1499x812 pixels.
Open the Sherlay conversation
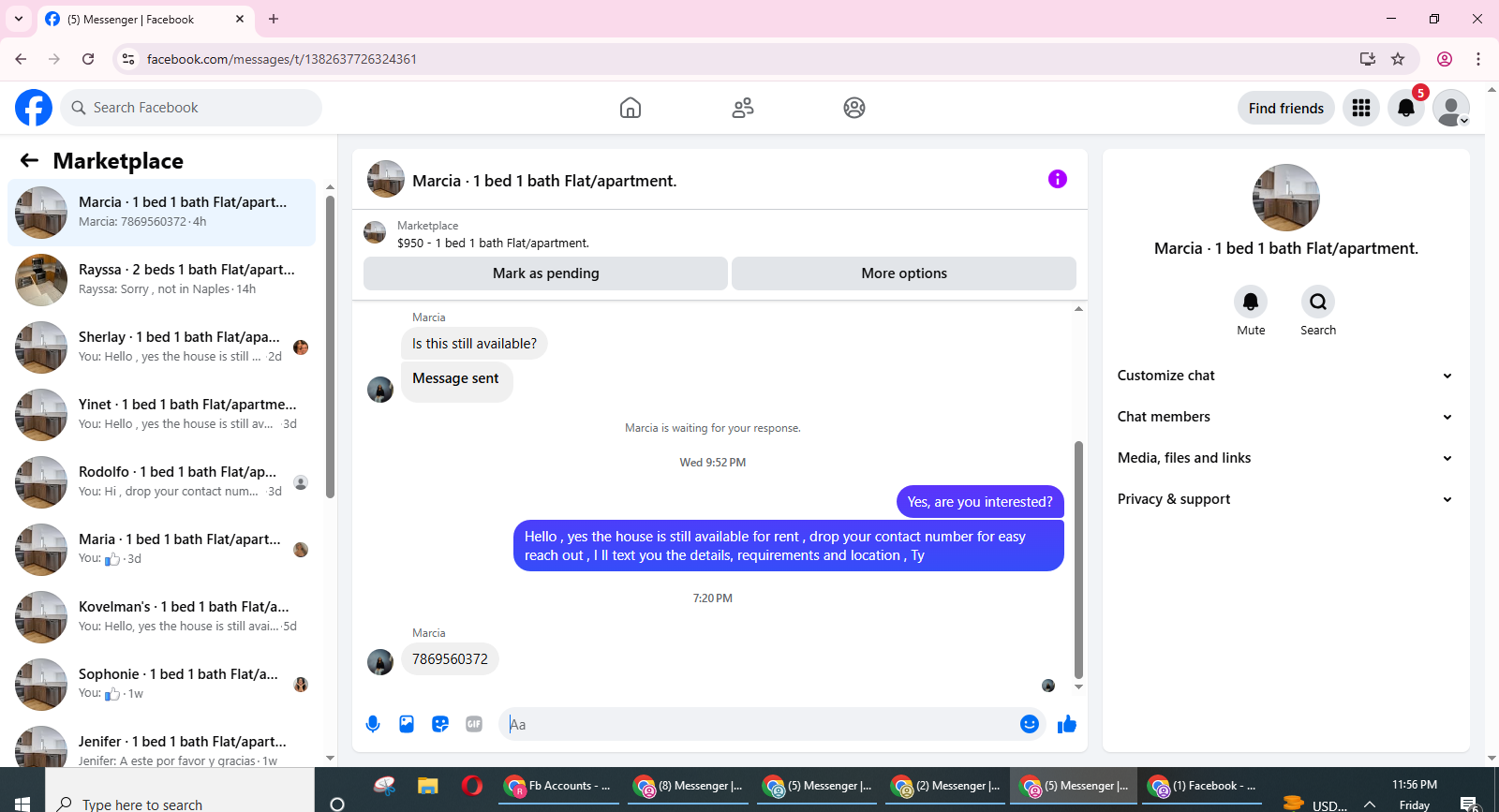[161, 347]
